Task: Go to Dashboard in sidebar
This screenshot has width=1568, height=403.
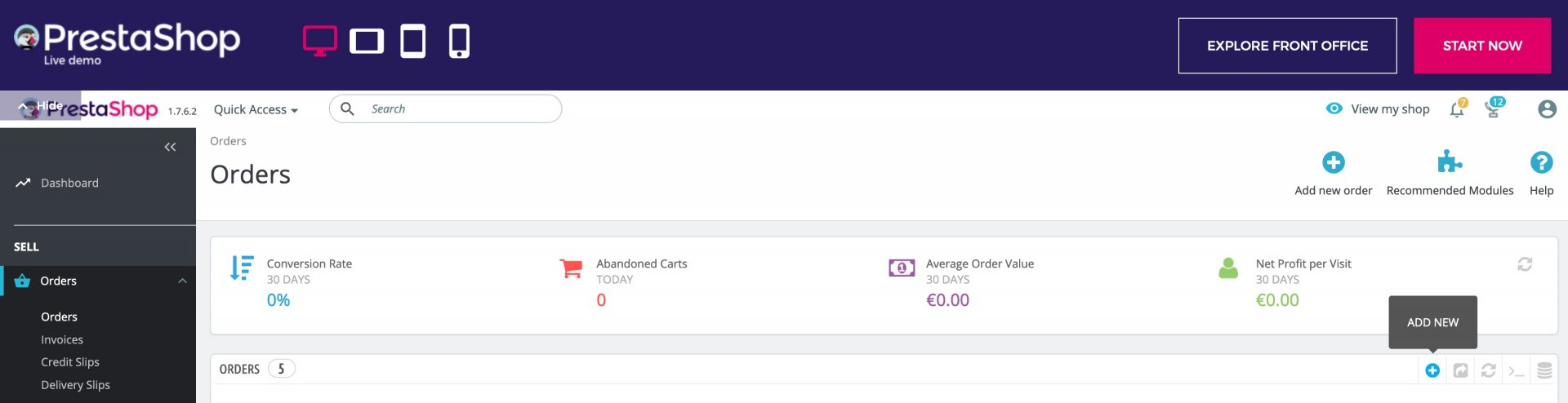Action: (69, 183)
